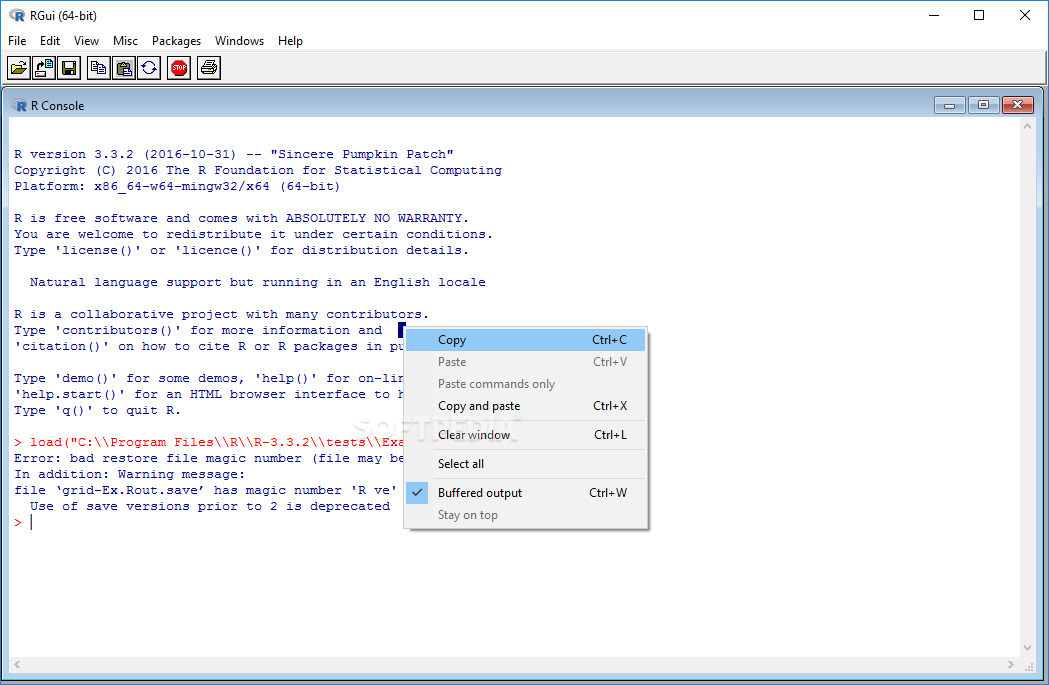Image resolution: width=1049 pixels, height=685 pixels.
Task: Toggle Buffered output in the context menu
Action: tap(480, 493)
